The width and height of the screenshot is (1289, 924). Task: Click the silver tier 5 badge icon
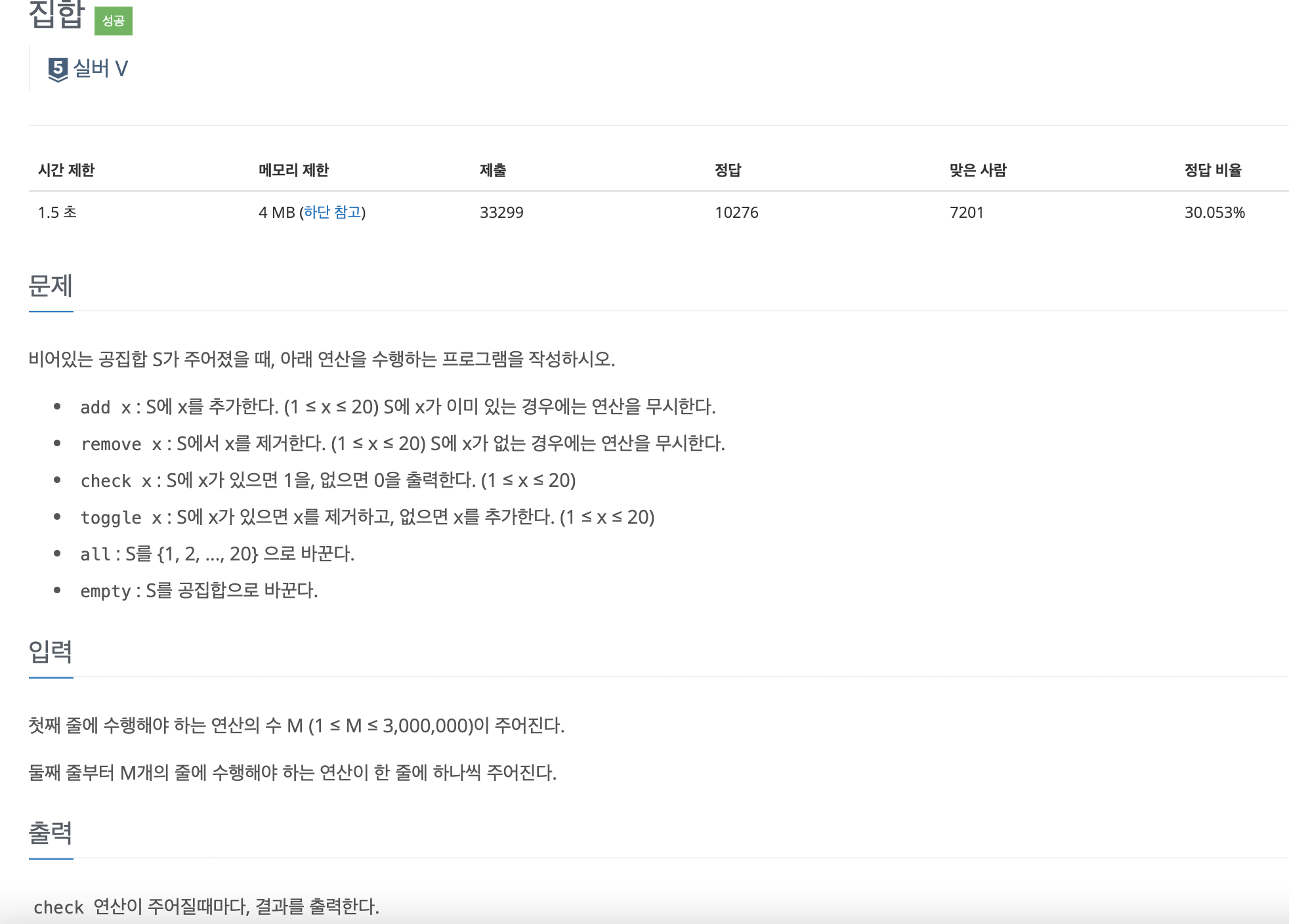58,69
